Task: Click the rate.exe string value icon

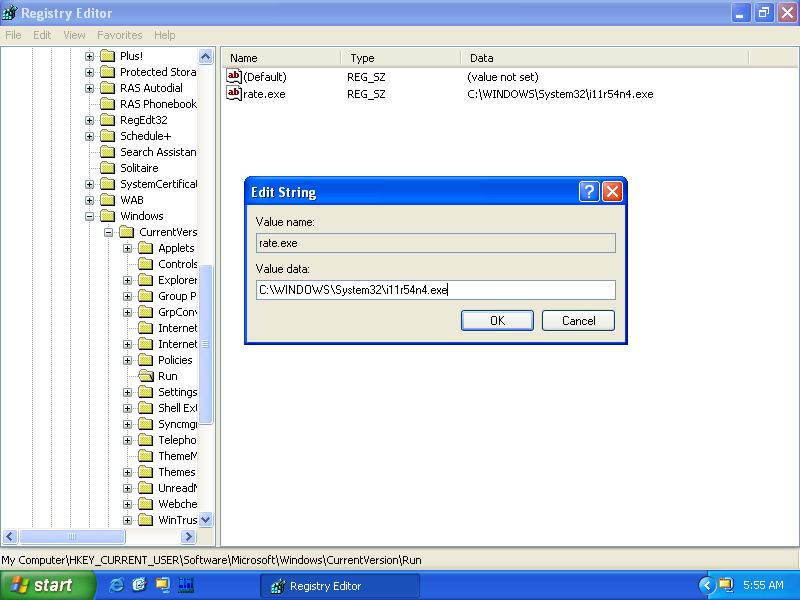Action: (x=234, y=93)
